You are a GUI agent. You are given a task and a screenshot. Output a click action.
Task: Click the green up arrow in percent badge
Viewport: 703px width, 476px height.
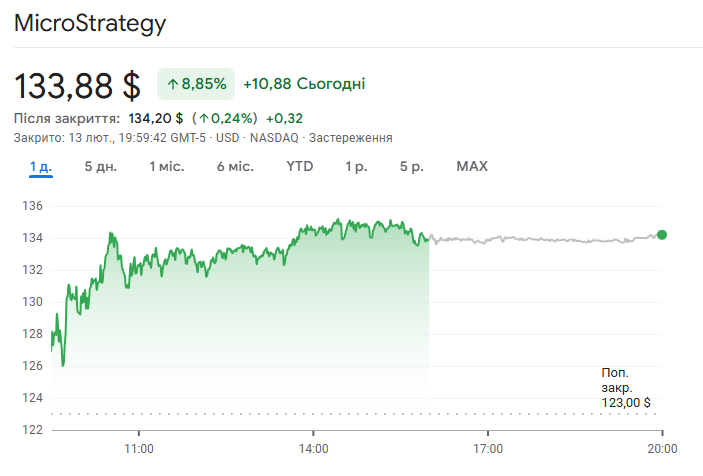point(172,84)
